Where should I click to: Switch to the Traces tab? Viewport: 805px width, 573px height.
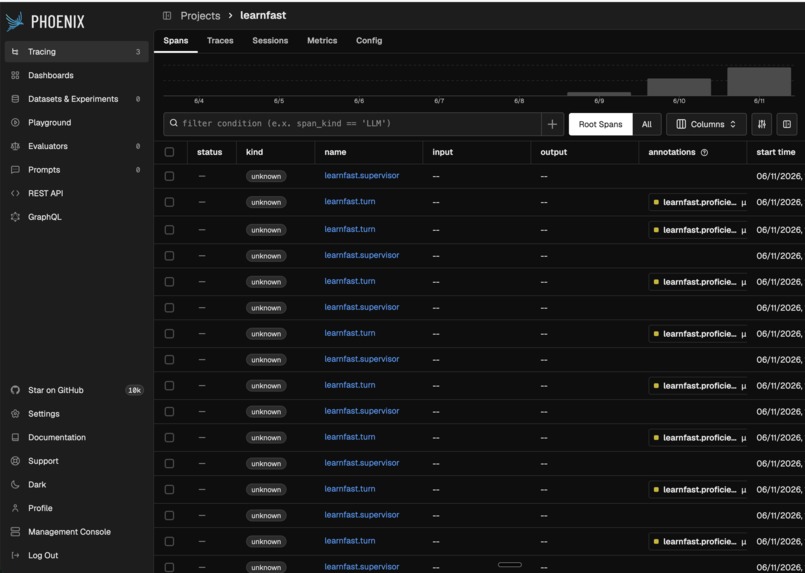pos(220,41)
